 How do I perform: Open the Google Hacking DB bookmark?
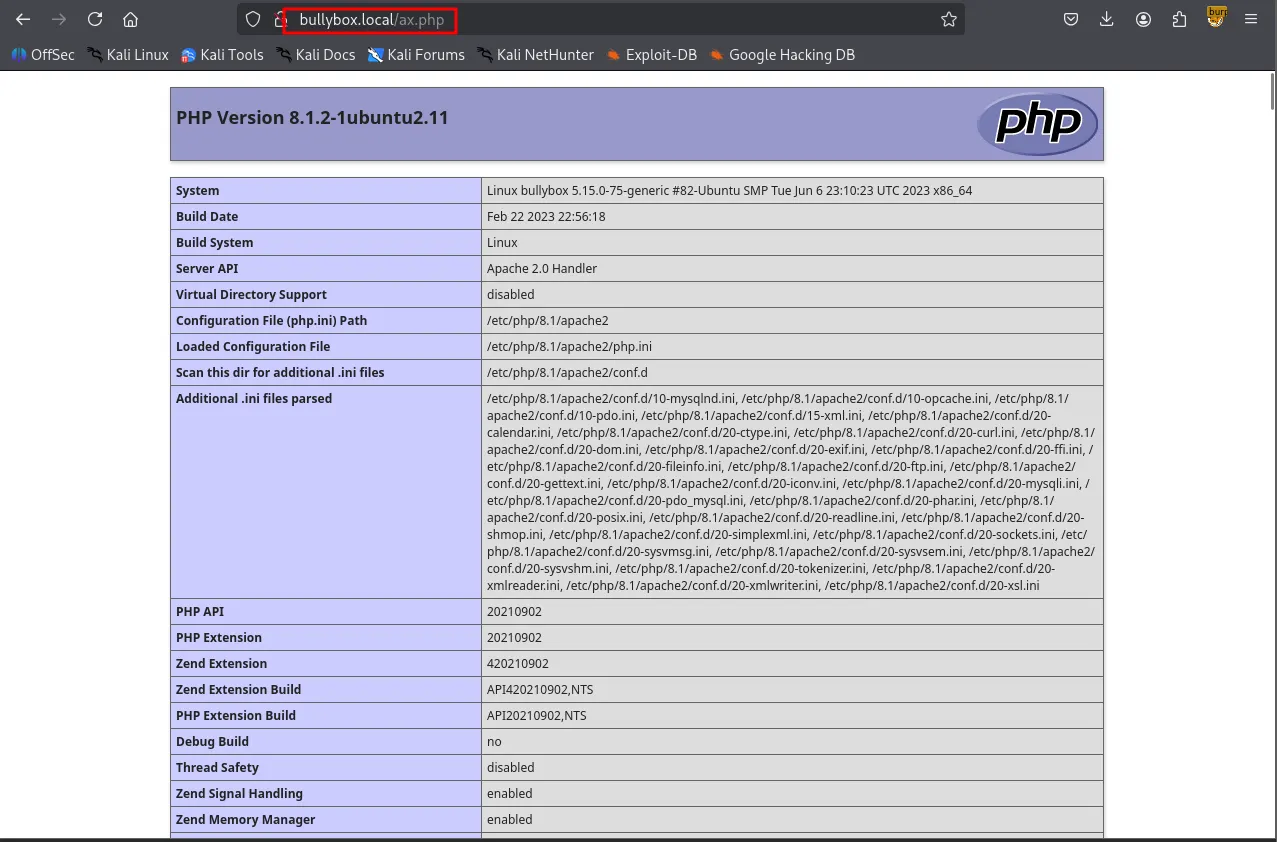[782, 55]
